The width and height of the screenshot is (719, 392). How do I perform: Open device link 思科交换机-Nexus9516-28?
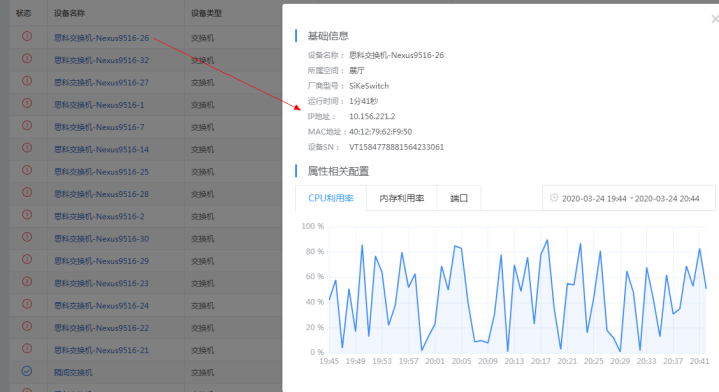click(x=101, y=194)
